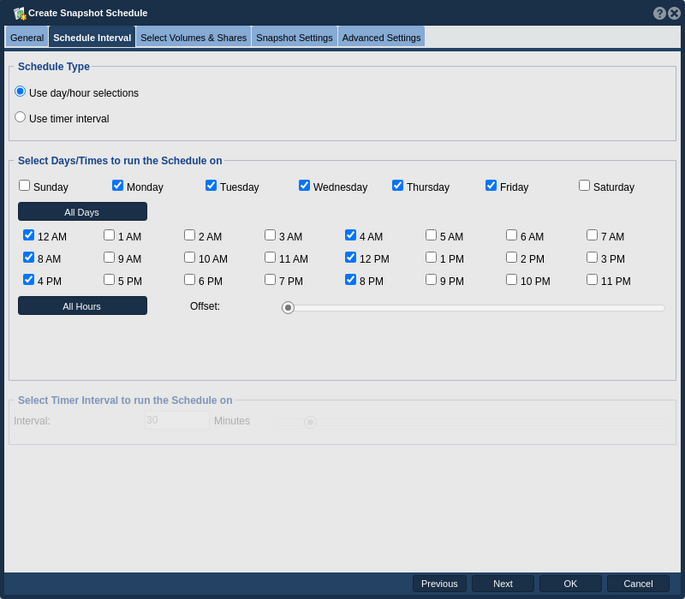Tick the 7 PM hour box
Viewport: 685px width, 599px height.
point(270,280)
